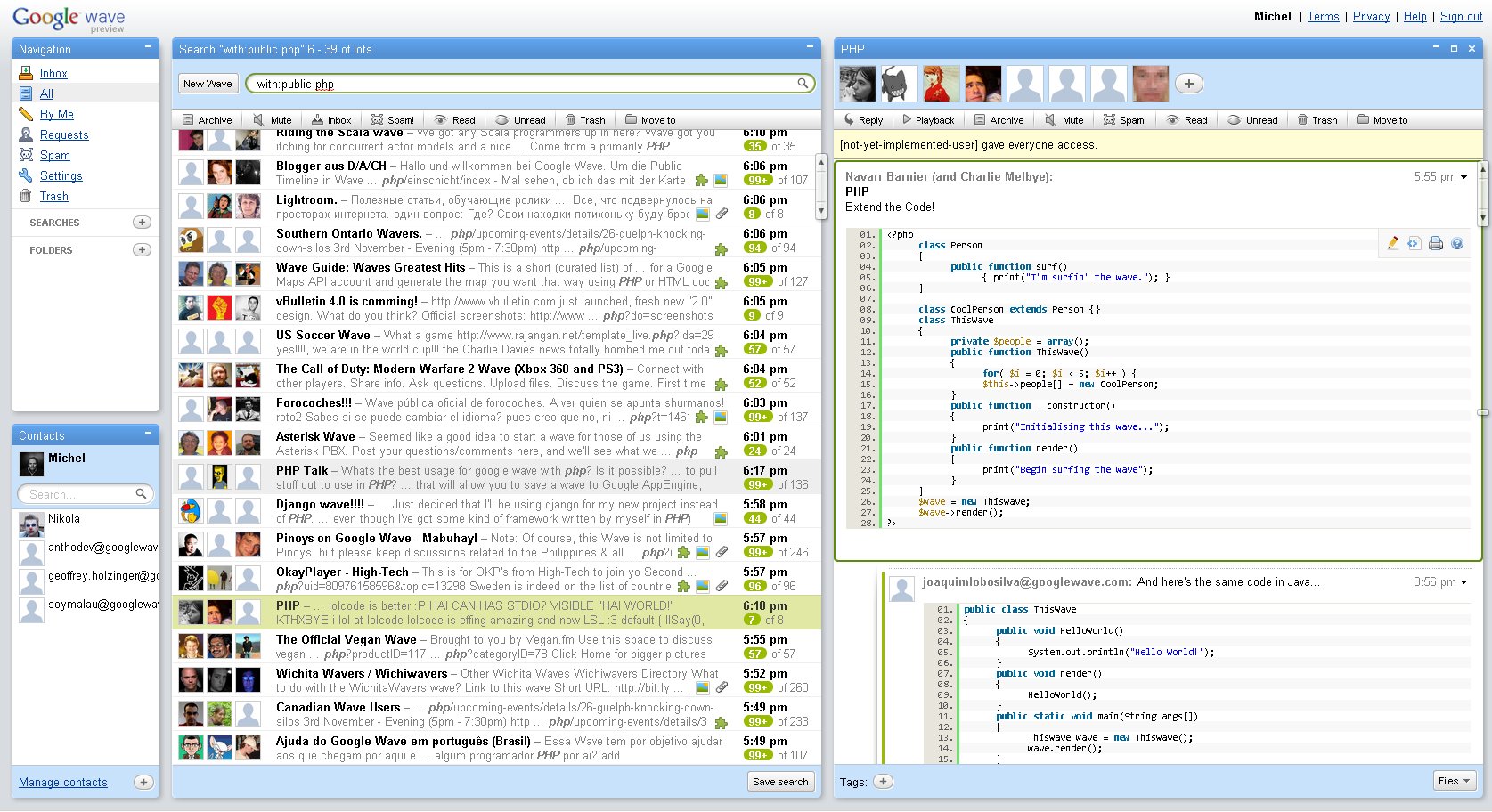Click Archive in the PHP wave toolbar
The width and height of the screenshot is (1492, 812).
point(999,119)
